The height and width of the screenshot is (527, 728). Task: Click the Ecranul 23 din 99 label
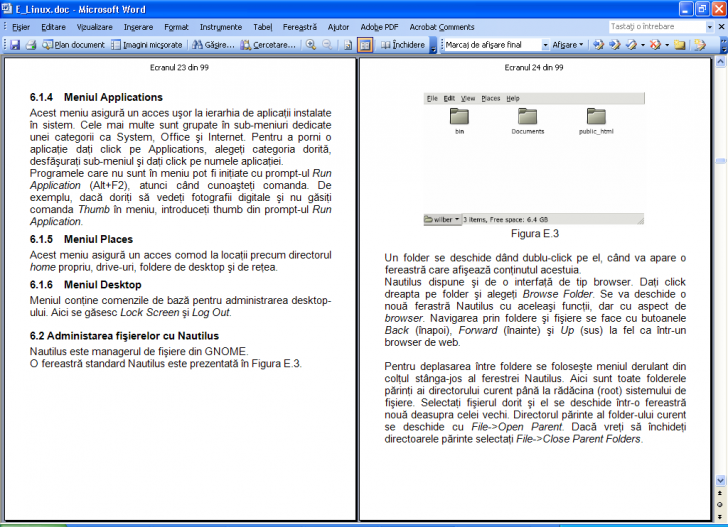[179, 67]
